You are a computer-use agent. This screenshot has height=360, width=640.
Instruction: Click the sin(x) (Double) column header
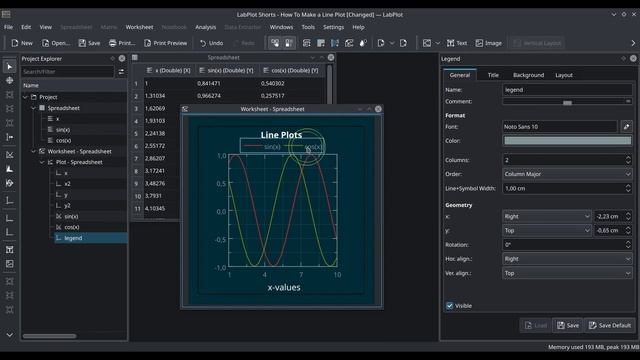click(227, 71)
